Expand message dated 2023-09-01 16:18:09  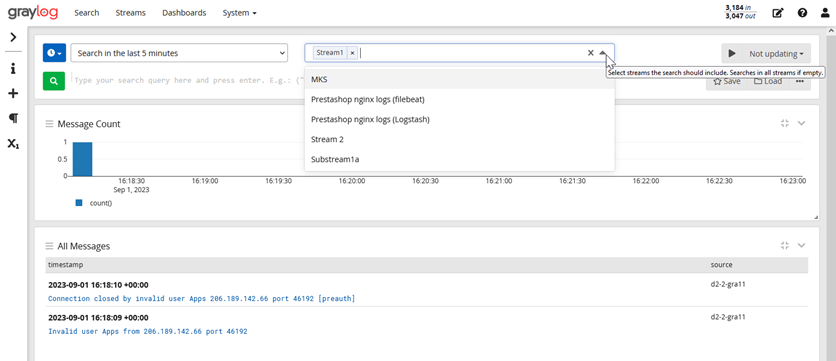click(x=98, y=318)
